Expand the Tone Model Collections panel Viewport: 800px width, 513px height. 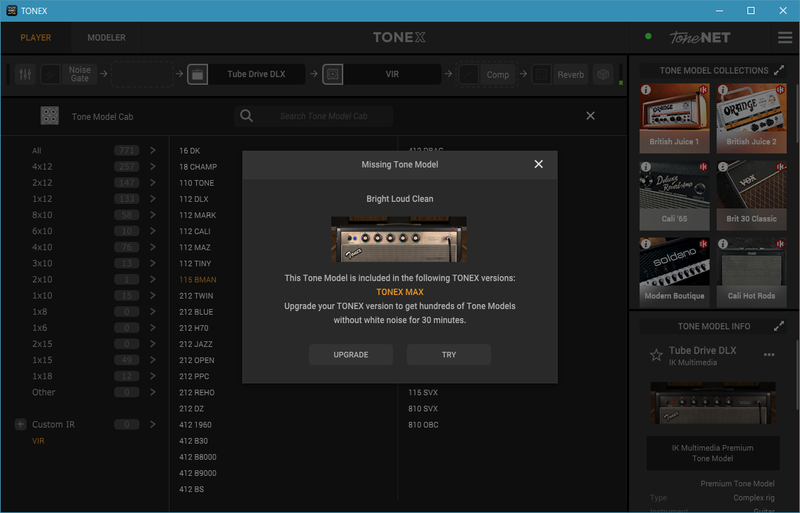point(779,70)
